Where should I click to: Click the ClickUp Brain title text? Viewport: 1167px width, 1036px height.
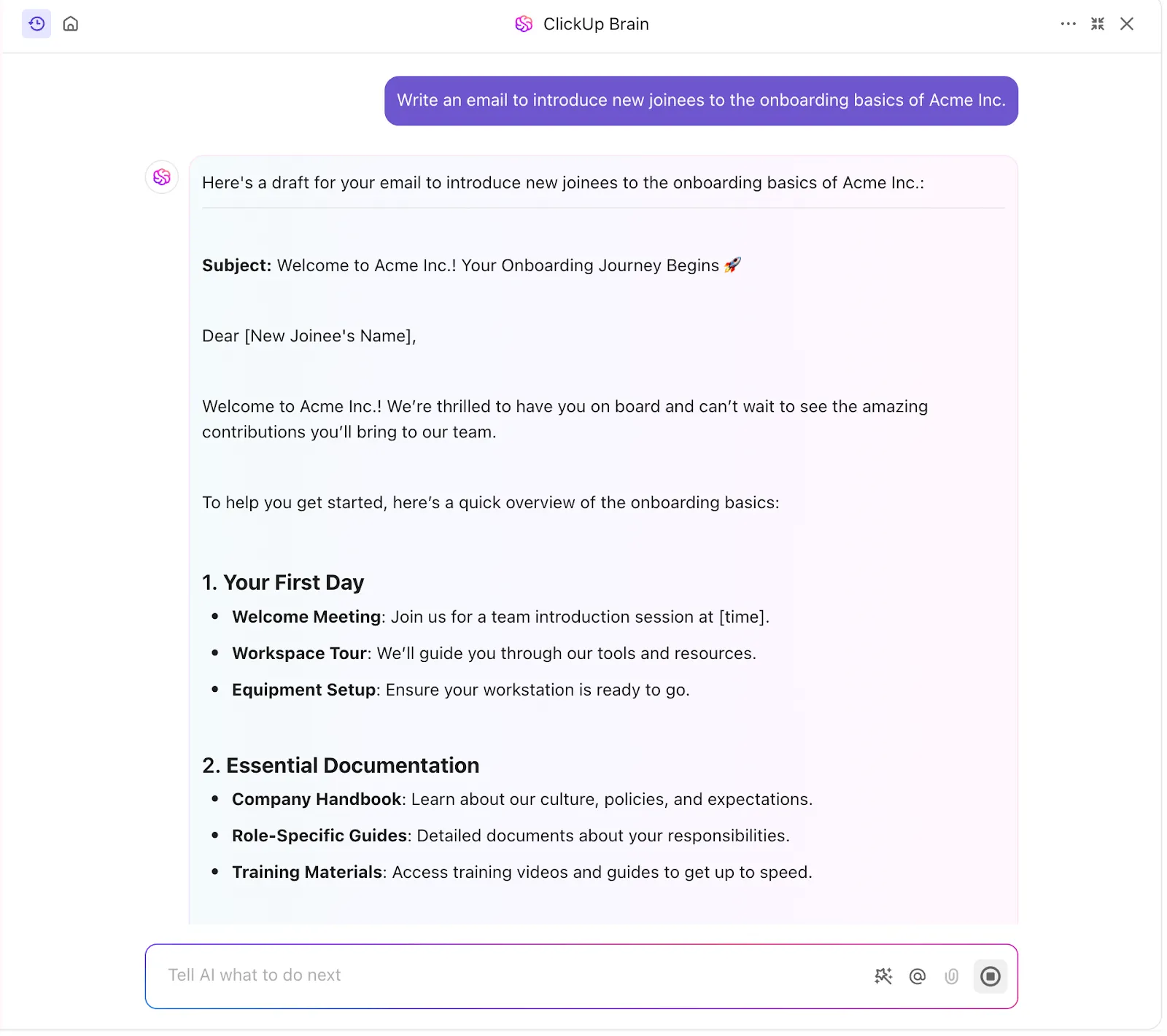[596, 24]
